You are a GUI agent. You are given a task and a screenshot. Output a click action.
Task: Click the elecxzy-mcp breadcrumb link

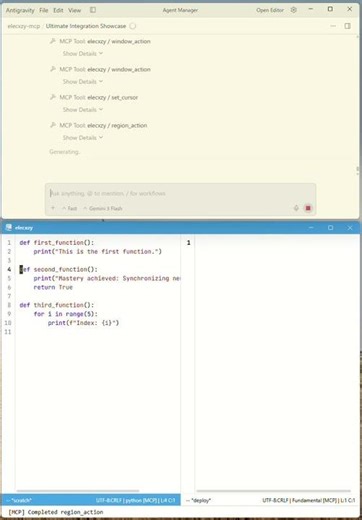(24, 26)
